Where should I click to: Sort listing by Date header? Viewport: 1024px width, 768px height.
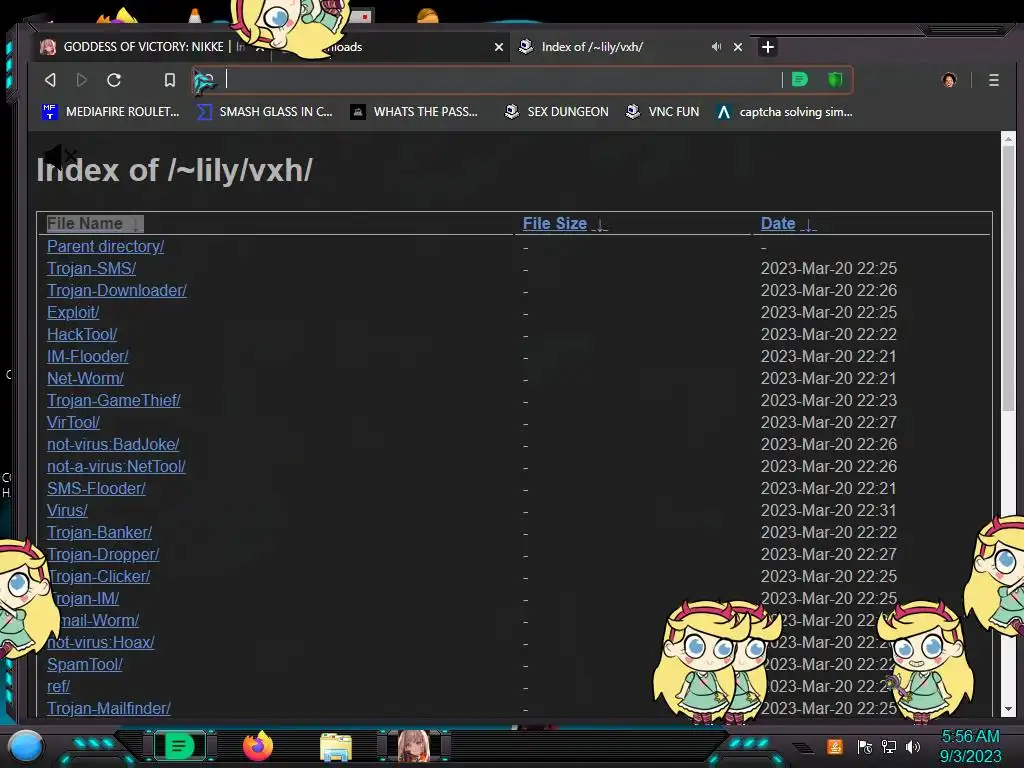click(x=788, y=223)
